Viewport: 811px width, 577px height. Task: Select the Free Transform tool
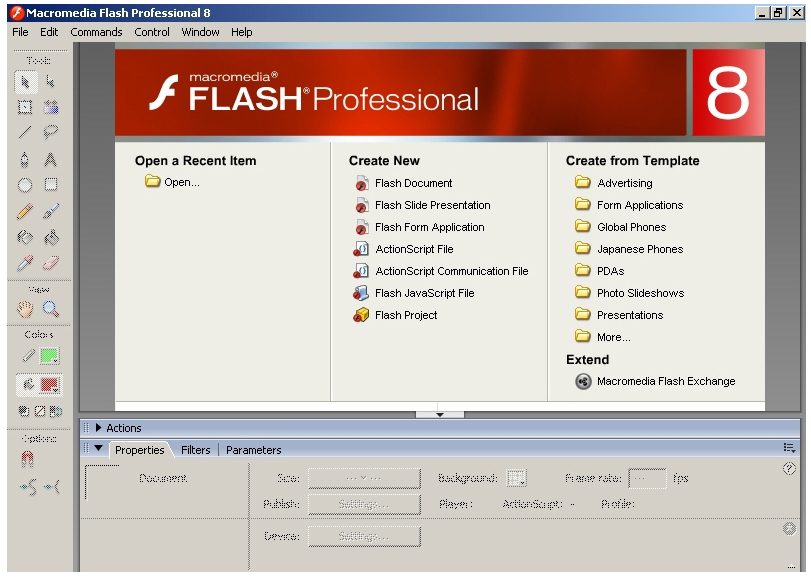pyautogui.click(x=25, y=107)
